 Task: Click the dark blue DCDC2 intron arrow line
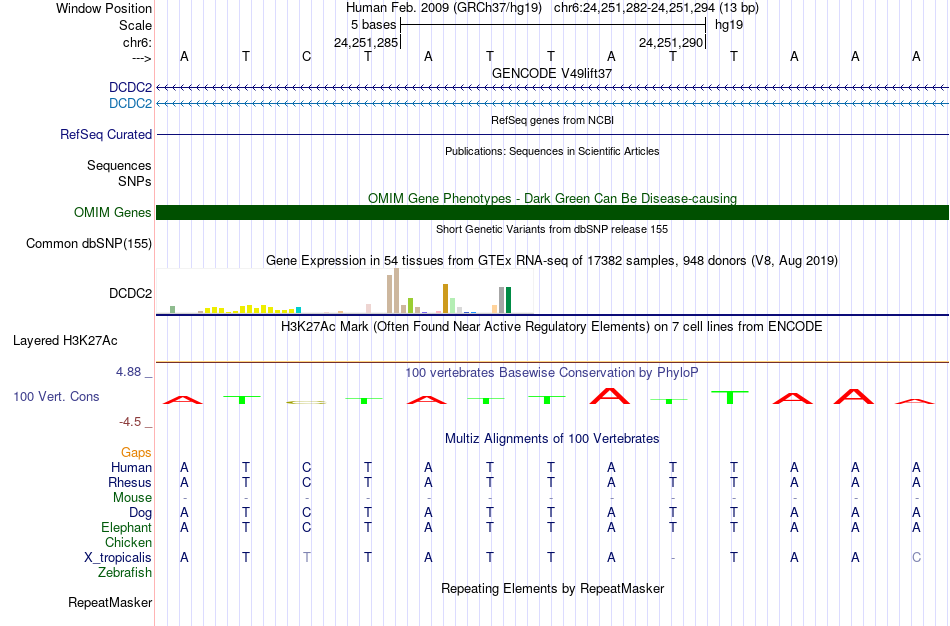tap(552, 88)
